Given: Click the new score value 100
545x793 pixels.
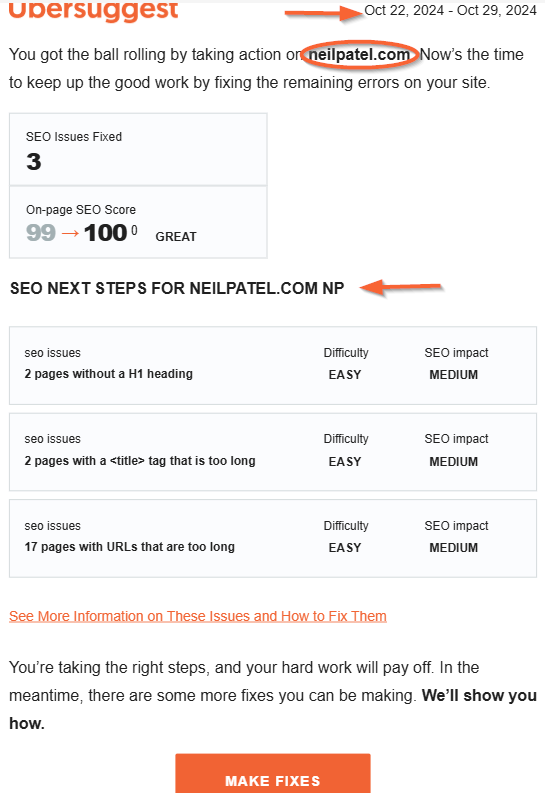Looking at the screenshot, I should 105,233.
